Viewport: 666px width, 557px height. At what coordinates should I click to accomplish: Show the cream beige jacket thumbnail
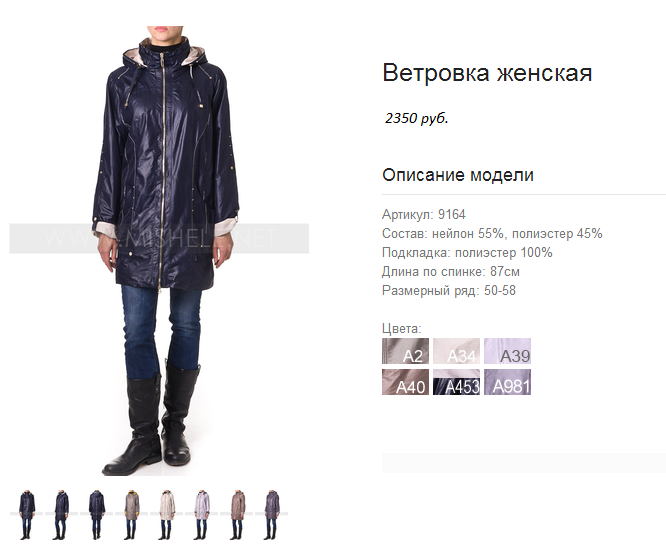click(166, 515)
